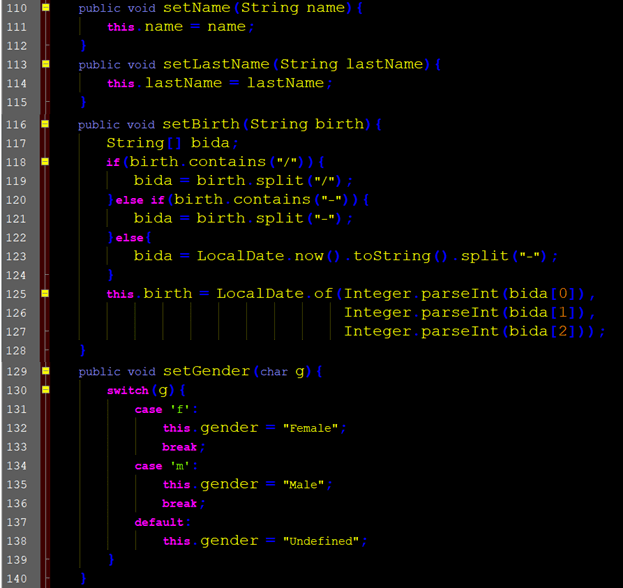
Task: Click birth.split("/") on line 119
Action: click(x=269, y=181)
